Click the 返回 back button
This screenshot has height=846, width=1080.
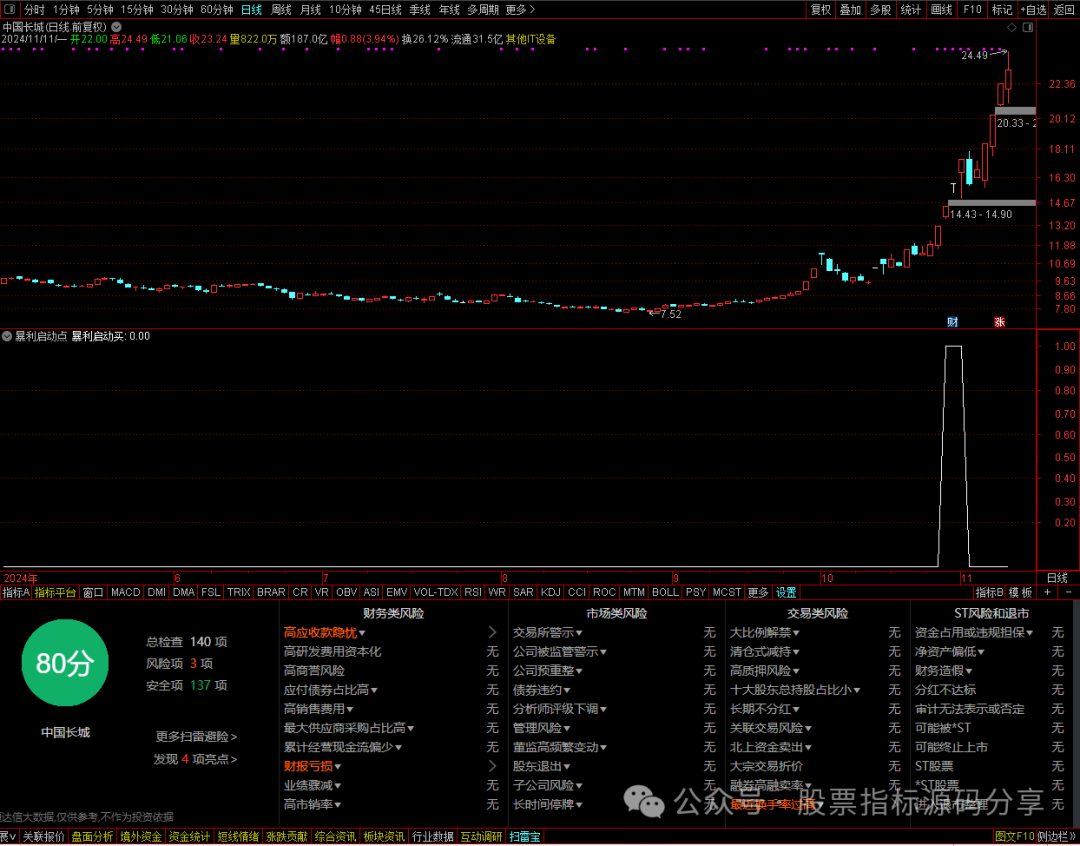(x=1064, y=10)
